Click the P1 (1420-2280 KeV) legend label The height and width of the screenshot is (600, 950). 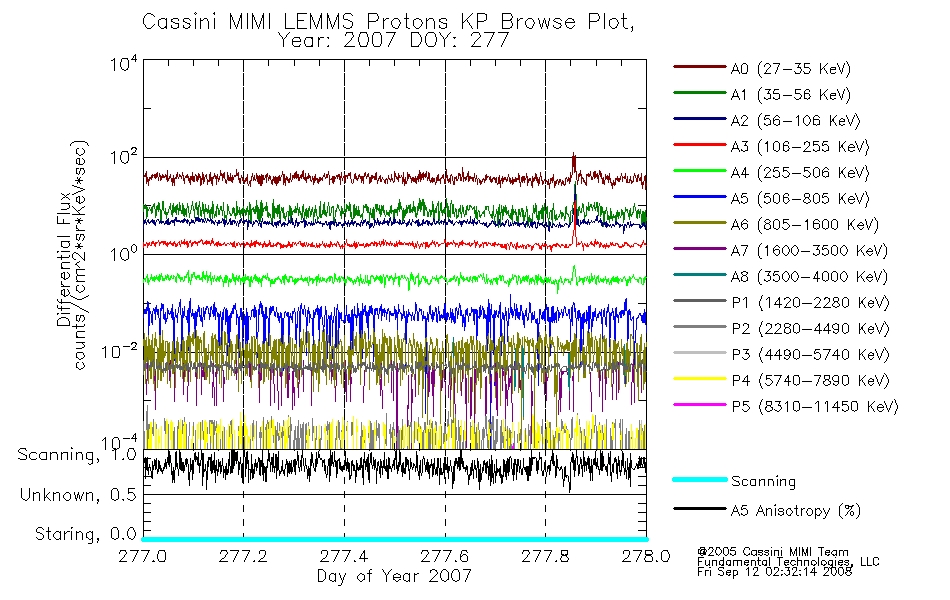810,303
